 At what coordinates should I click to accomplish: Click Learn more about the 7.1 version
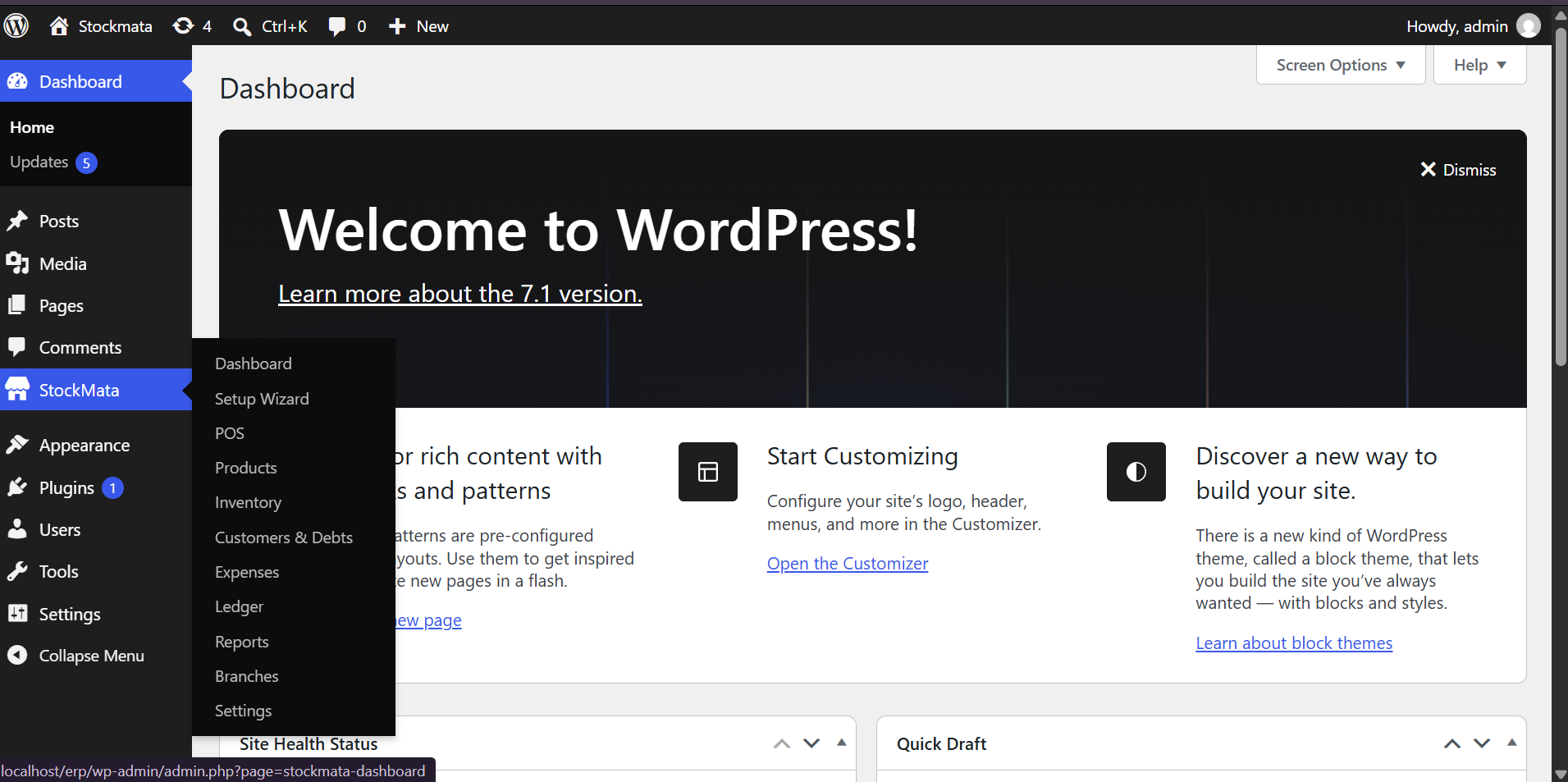460,294
